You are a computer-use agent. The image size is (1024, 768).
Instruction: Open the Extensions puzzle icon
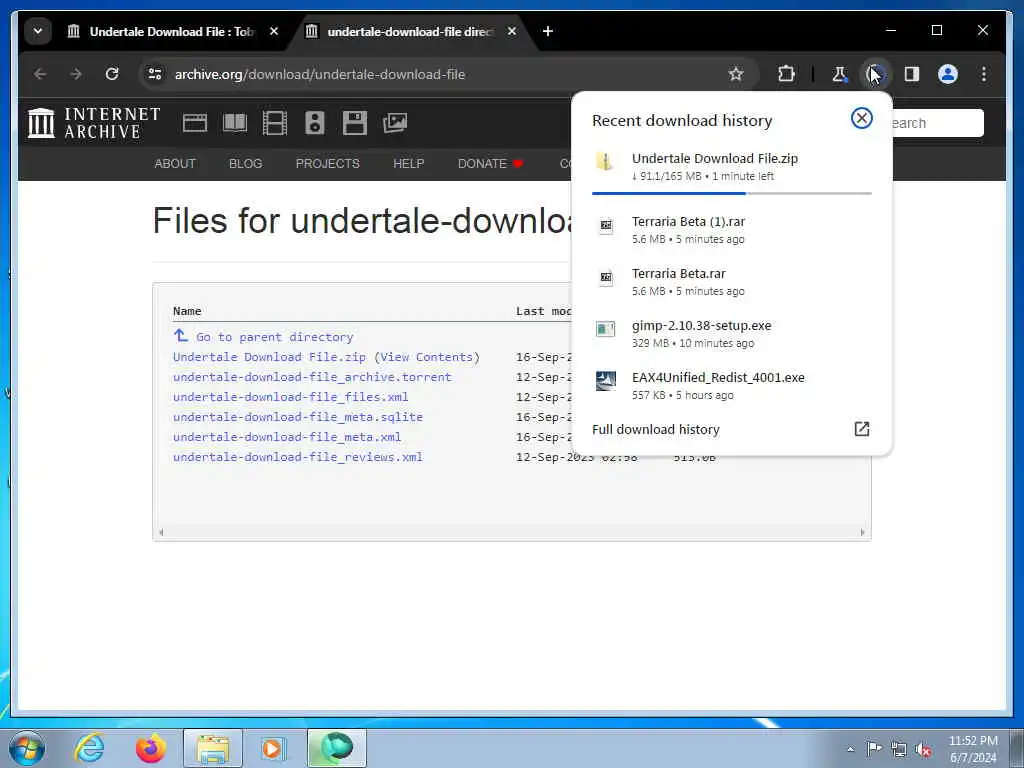tap(786, 74)
